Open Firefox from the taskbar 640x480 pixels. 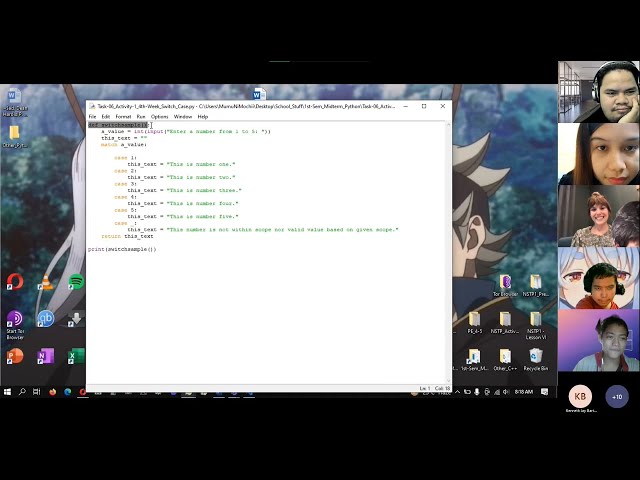click(x=52, y=392)
